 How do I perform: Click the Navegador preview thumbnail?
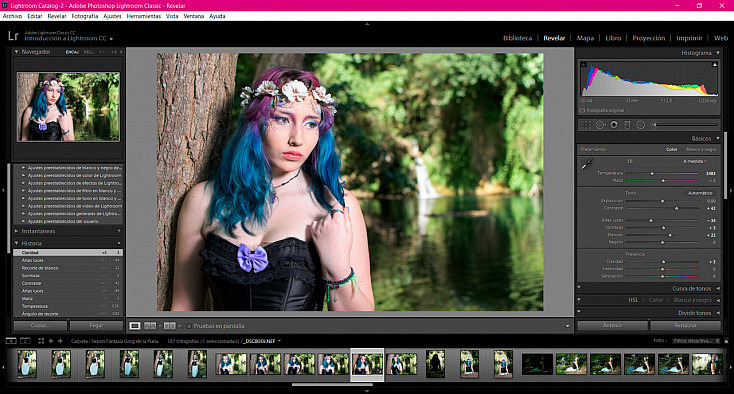(68, 107)
